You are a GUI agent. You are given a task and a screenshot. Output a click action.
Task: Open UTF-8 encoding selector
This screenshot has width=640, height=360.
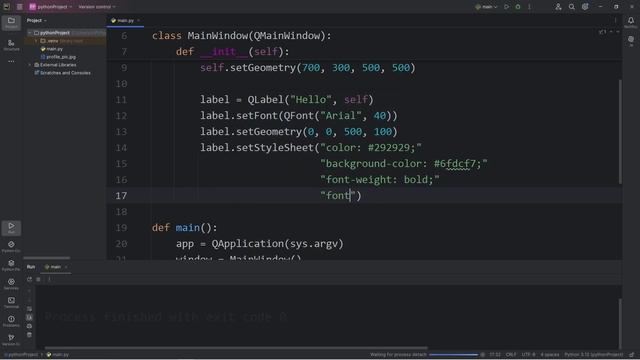[x=528, y=355]
